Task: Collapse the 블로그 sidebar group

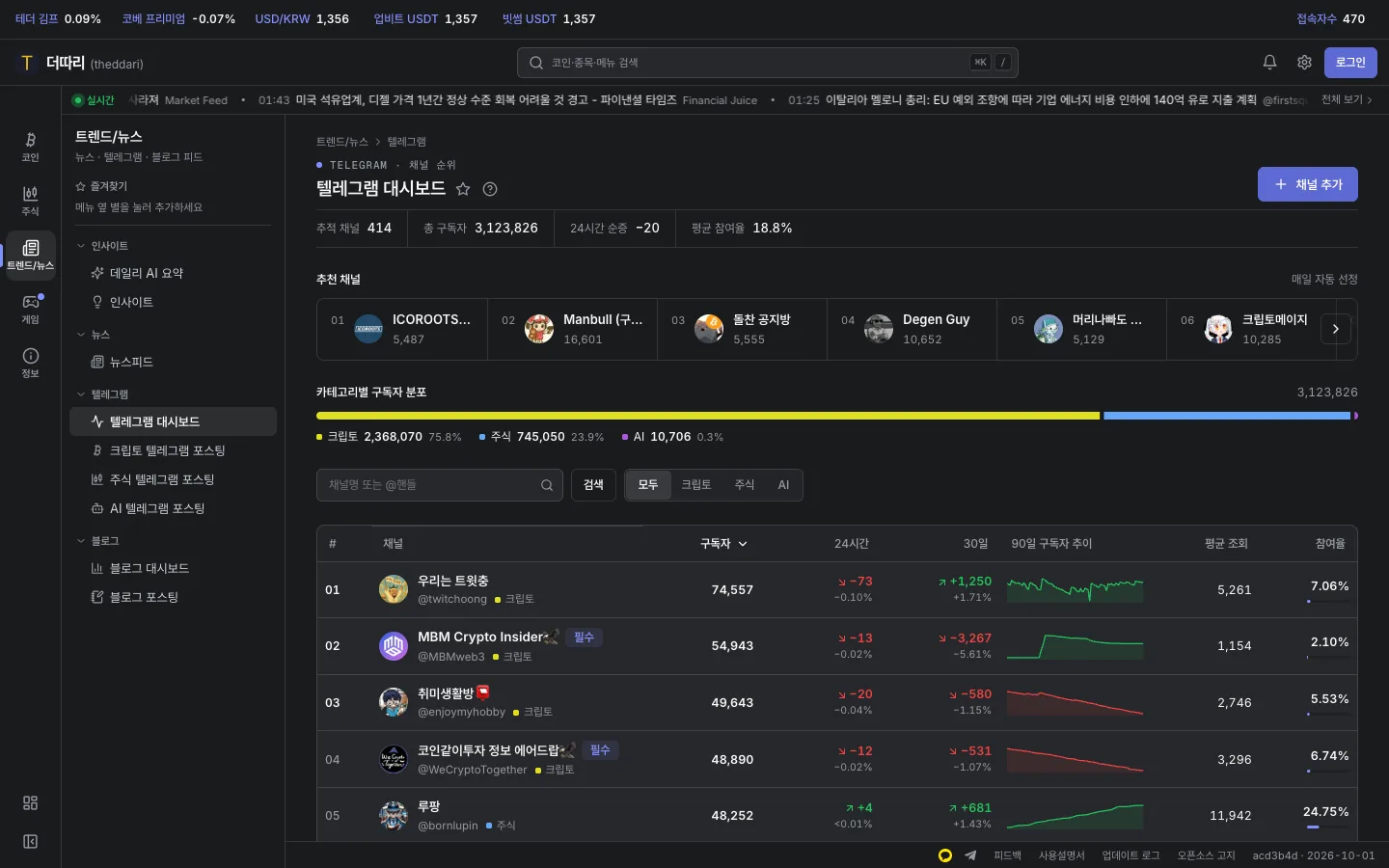Action: coord(97,541)
